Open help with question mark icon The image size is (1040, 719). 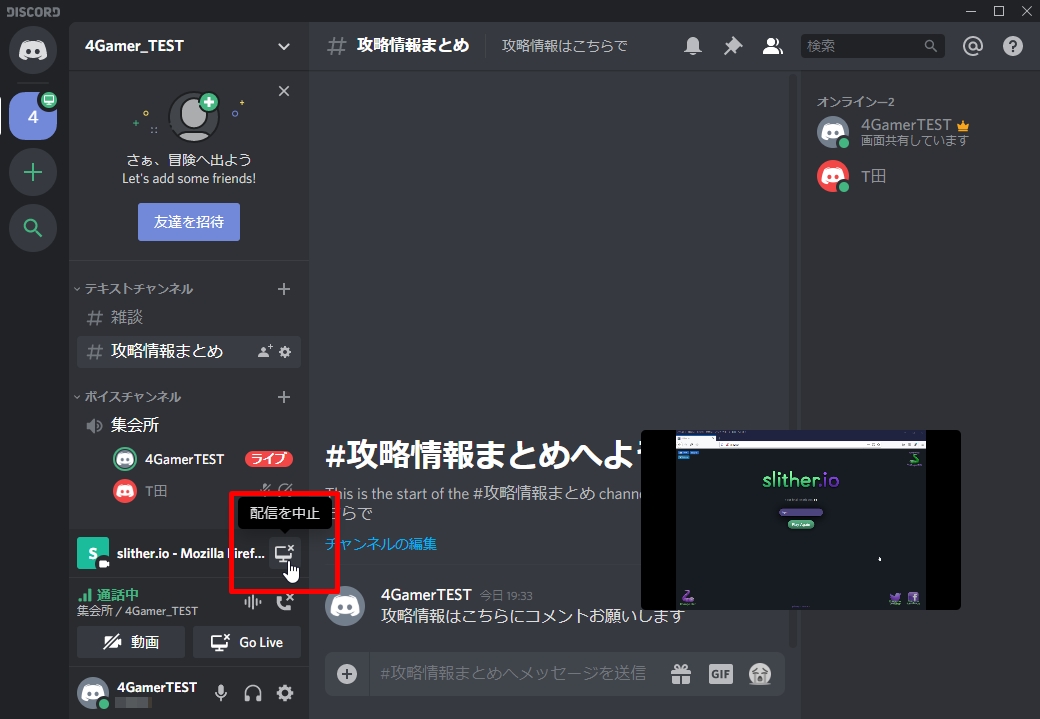(x=1012, y=46)
